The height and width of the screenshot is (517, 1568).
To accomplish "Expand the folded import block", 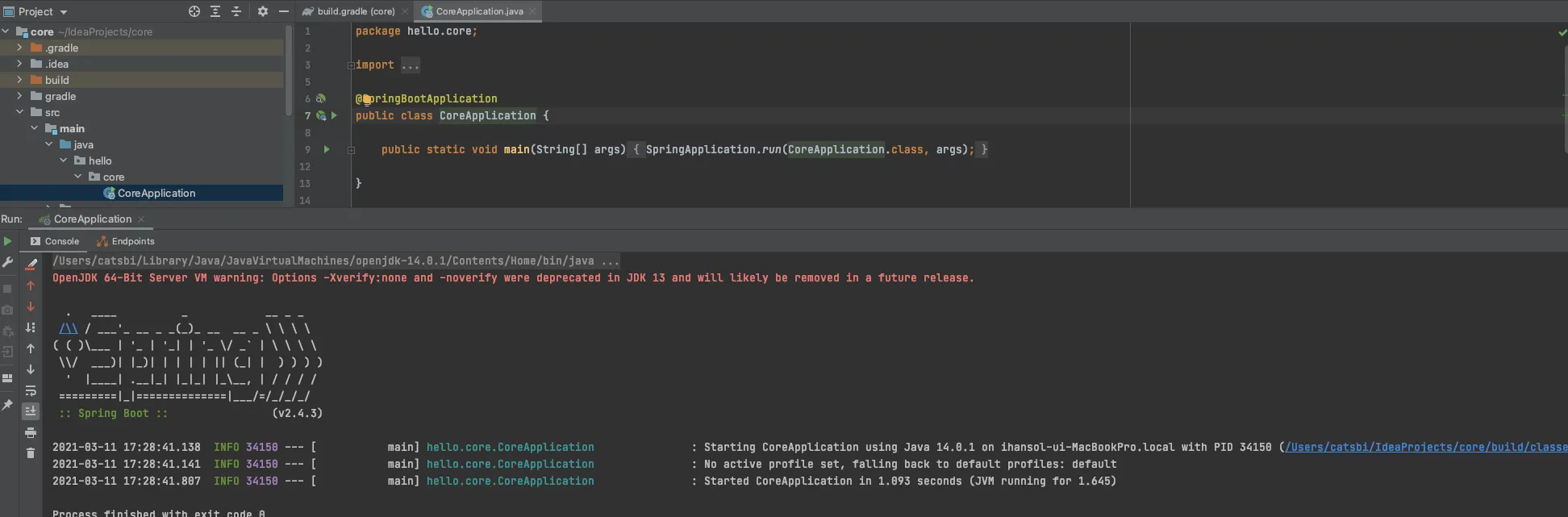I will [x=351, y=65].
